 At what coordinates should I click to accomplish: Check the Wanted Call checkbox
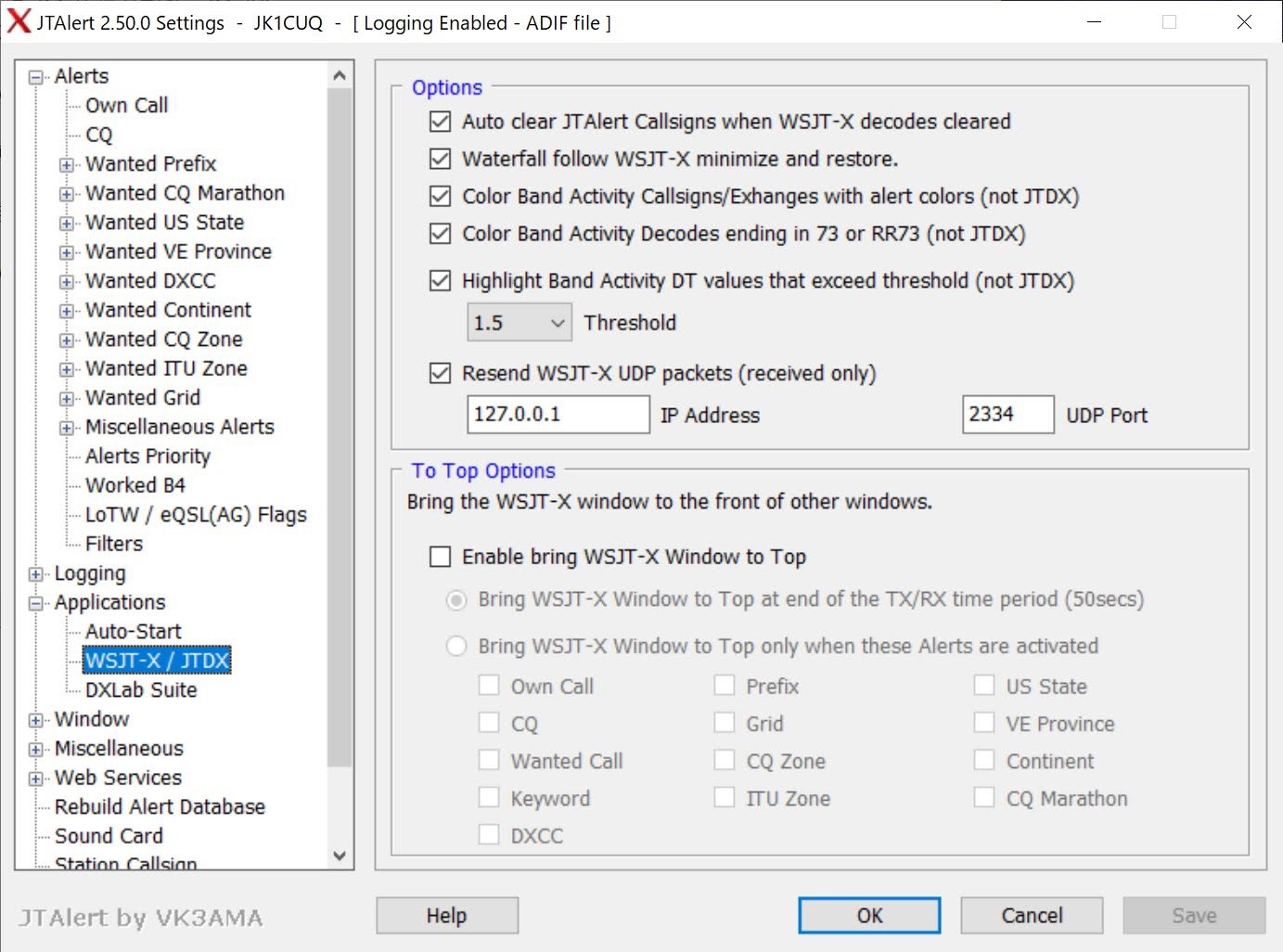489,761
